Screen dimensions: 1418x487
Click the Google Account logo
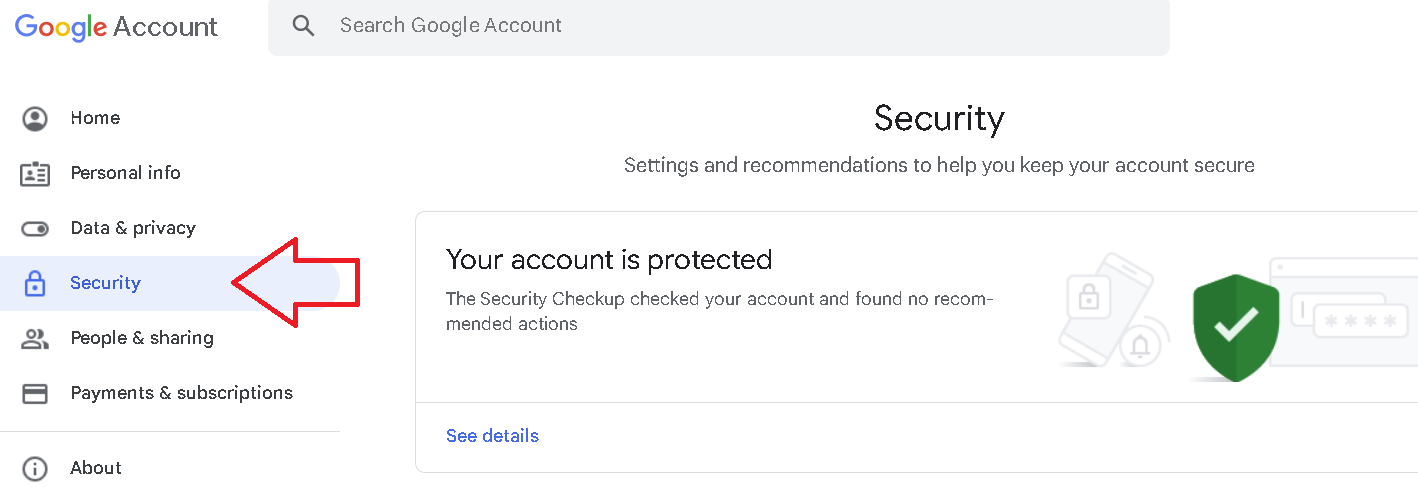pos(116,27)
